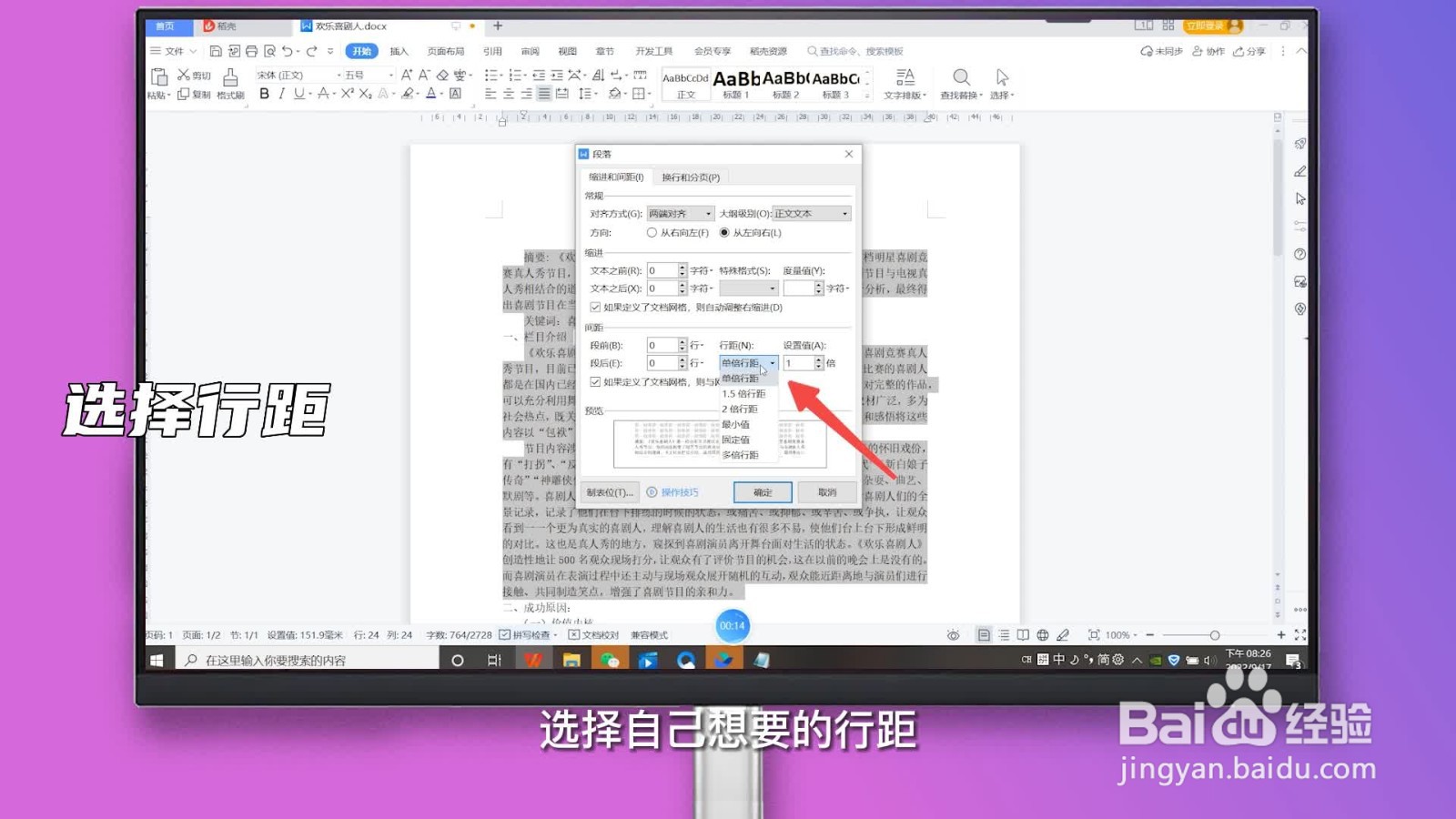Click the superscript X² icon
This screenshot has height=819, width=1456.
point(346,92)
